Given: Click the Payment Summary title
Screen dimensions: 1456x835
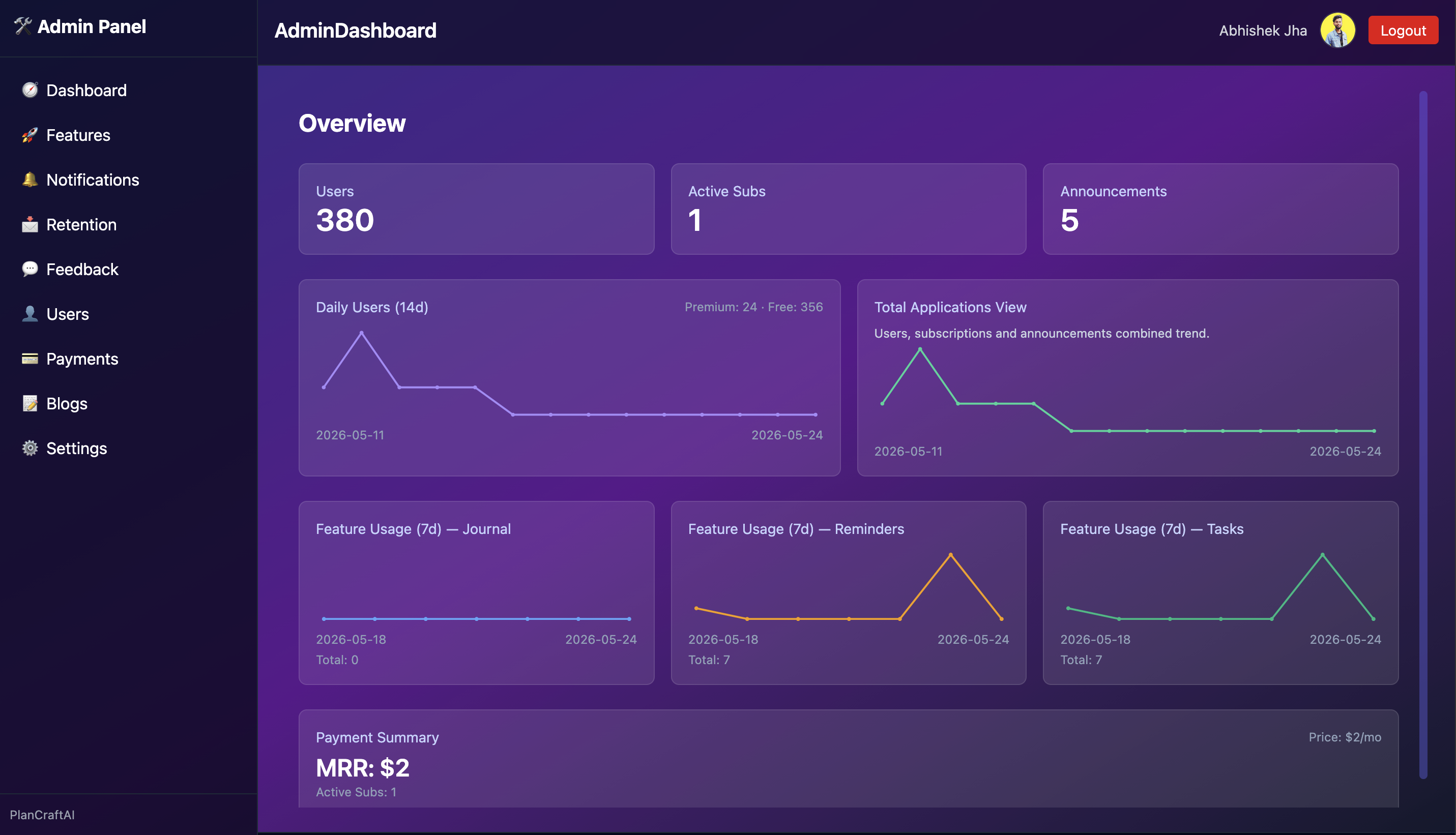Looking at the screenshot, I should (x=377, y=737).
